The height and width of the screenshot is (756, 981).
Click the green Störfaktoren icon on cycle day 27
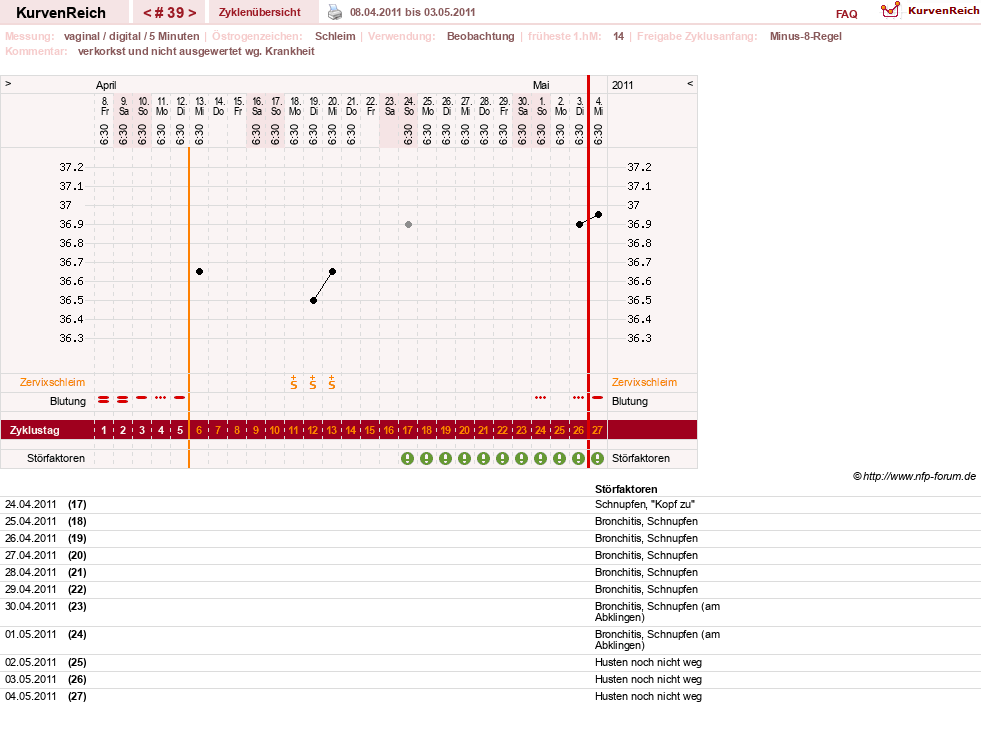[x=597, y=459]
